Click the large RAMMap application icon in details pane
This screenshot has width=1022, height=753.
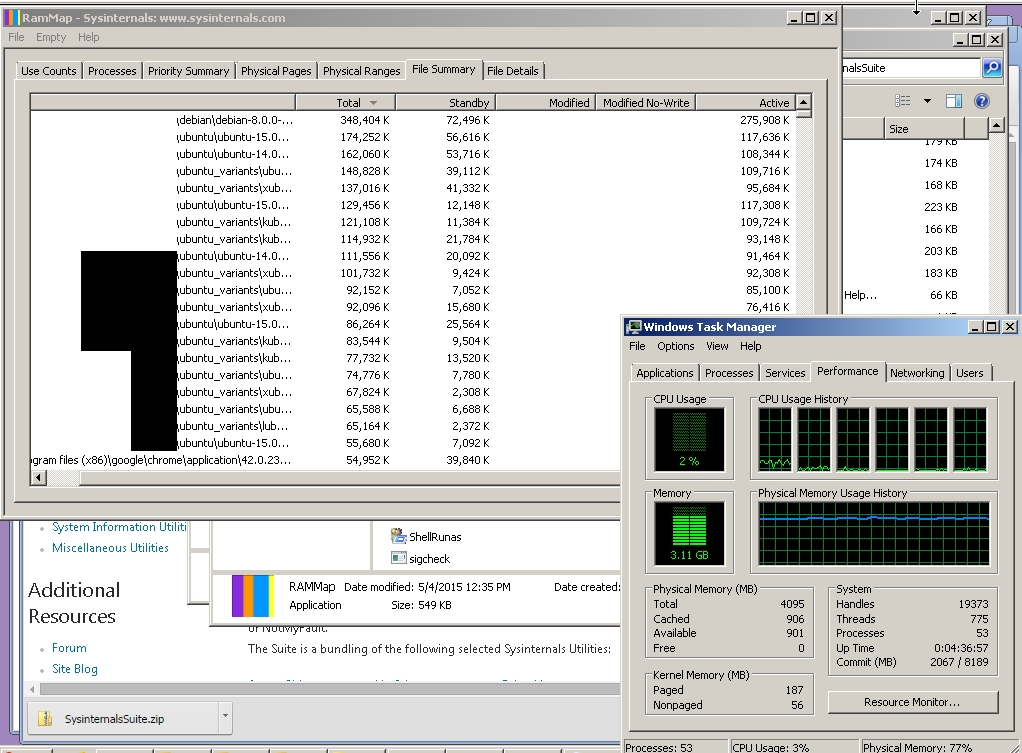click(252, 595)
